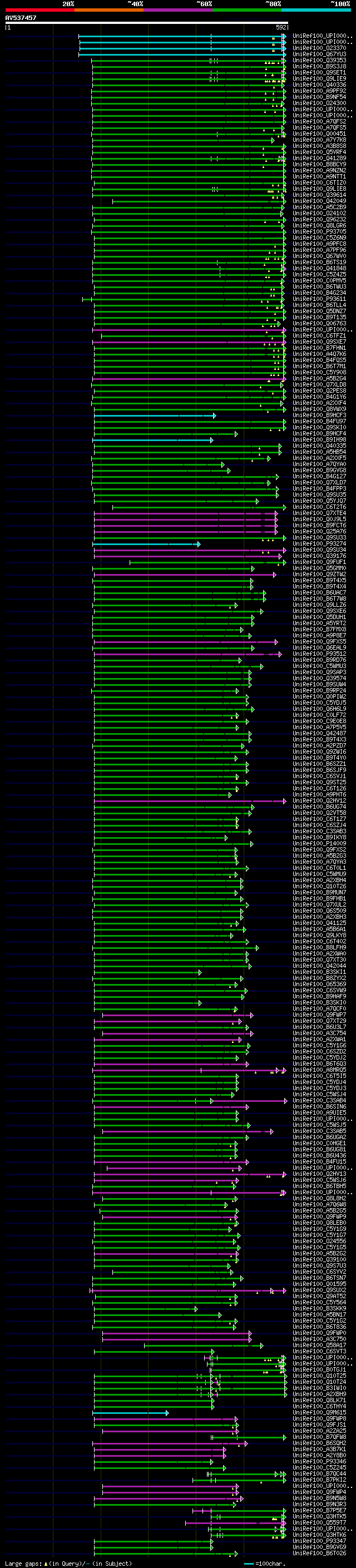
Task: Select the AV537457 query label
Action: pos(21,18)
